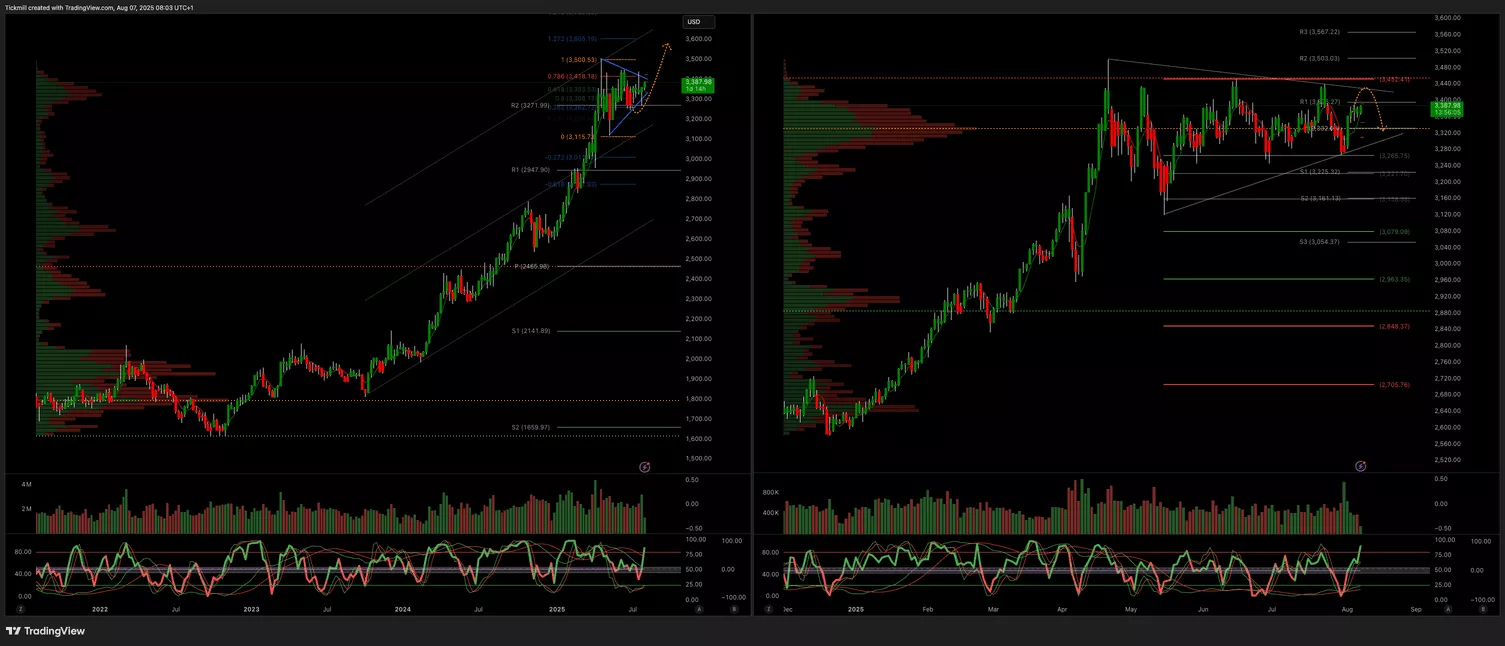Click the P (2465.98) pivot line label
The image size is (1505, 646).
click(x=531, y=266)
